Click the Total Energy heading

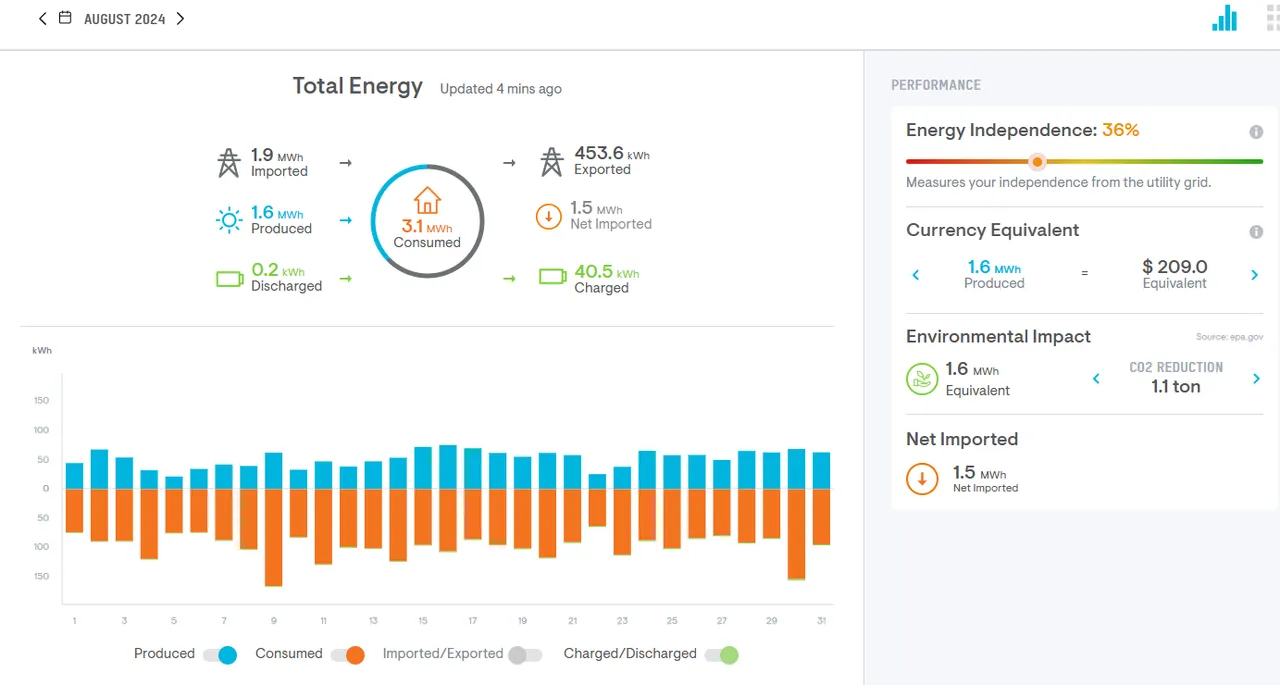pyautogui.click(x=358, y=86)
